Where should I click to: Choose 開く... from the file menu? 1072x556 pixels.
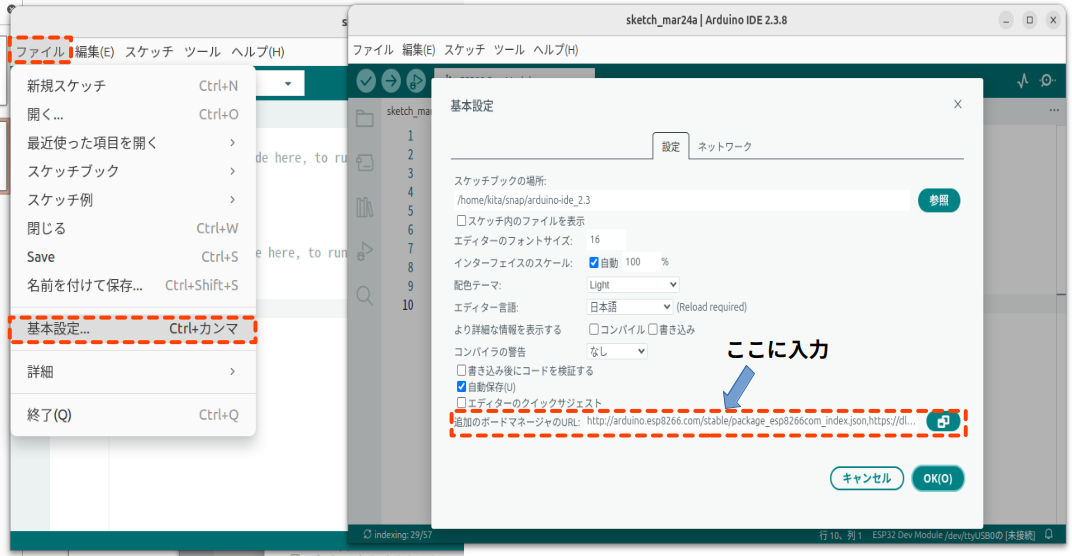click(x=133, y=114)
